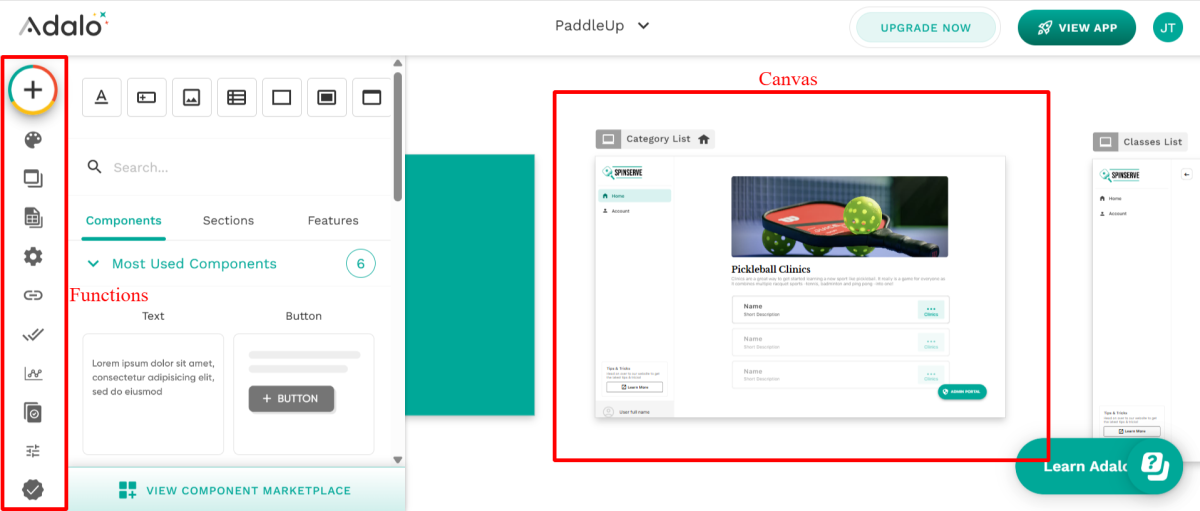Select the Text component shortcut icon
Screen dimensions: 1200x511
(x=101, y=97)
